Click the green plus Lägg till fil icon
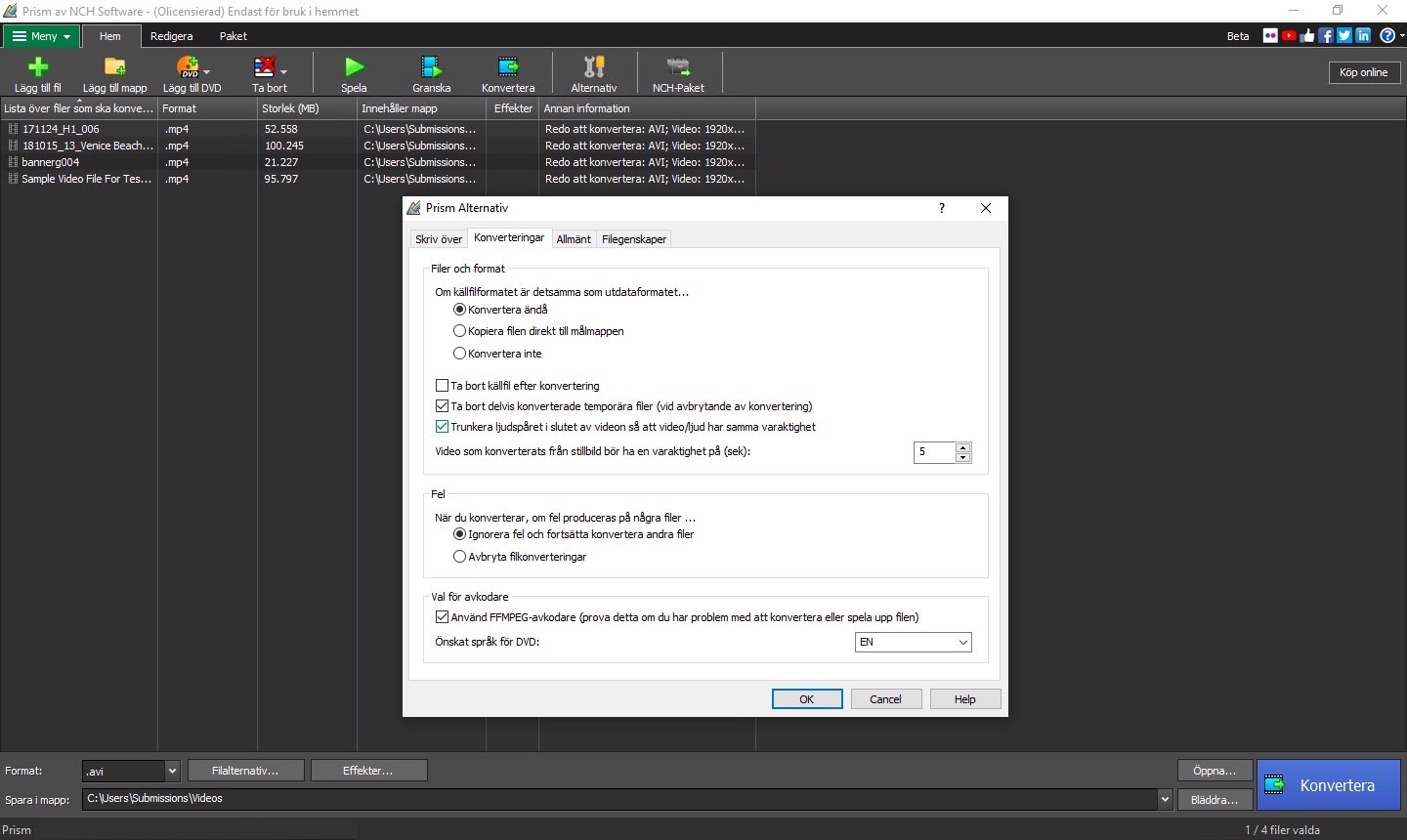 click(x=38, y=66)
